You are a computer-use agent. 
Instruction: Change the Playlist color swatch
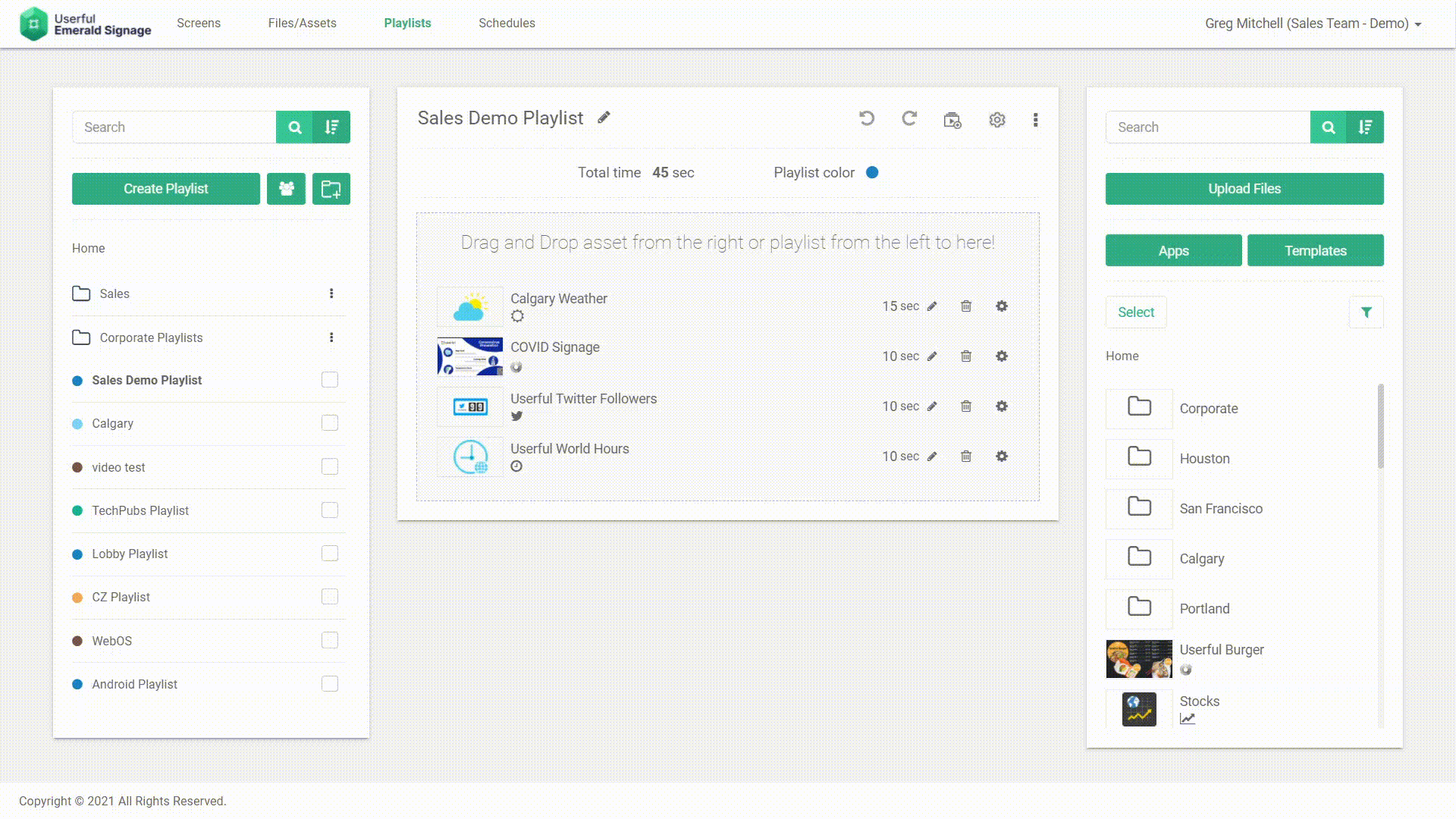point(872,172)
